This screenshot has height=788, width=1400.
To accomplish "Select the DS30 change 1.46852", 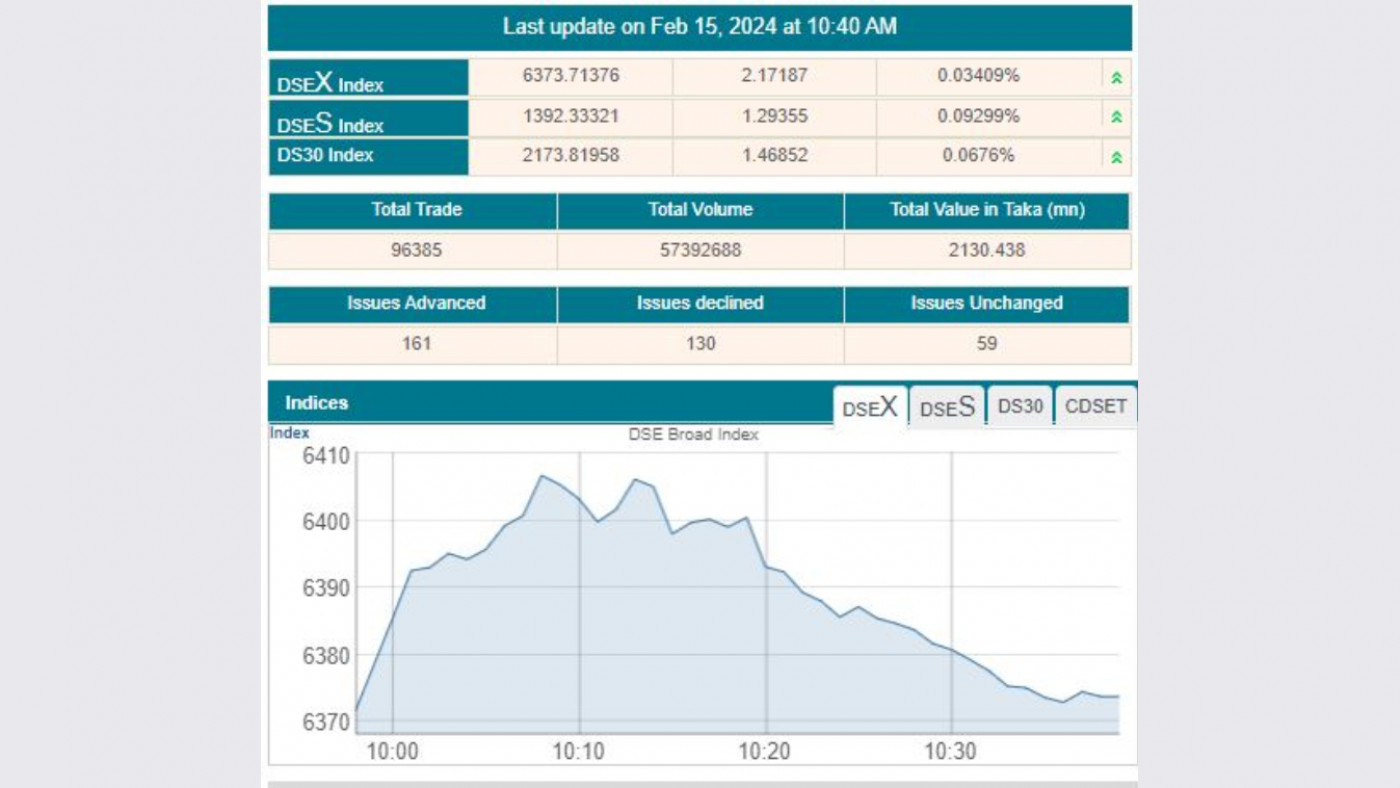I will point(775,155).
